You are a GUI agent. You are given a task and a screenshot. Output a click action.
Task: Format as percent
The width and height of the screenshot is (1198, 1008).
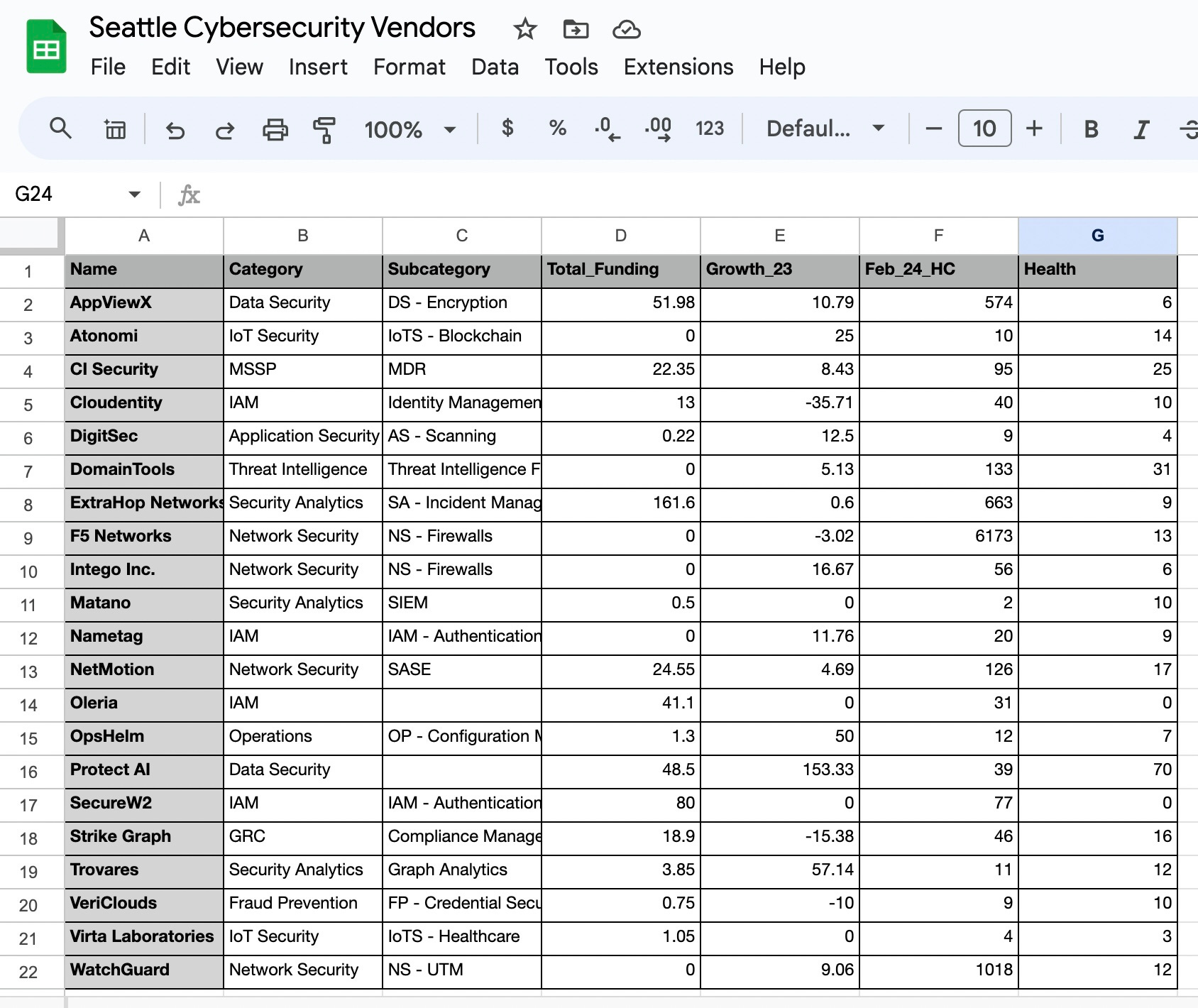click(558, 128)
